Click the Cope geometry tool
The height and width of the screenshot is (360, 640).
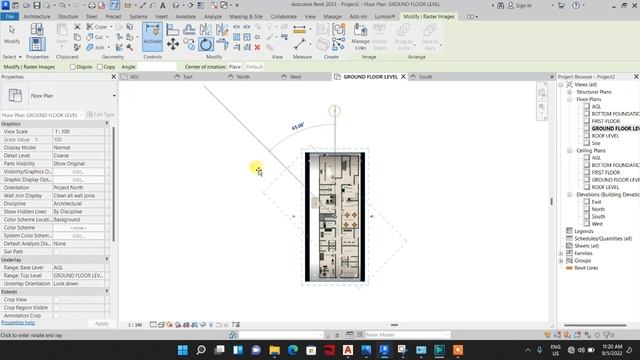click(x=97, y=27)
